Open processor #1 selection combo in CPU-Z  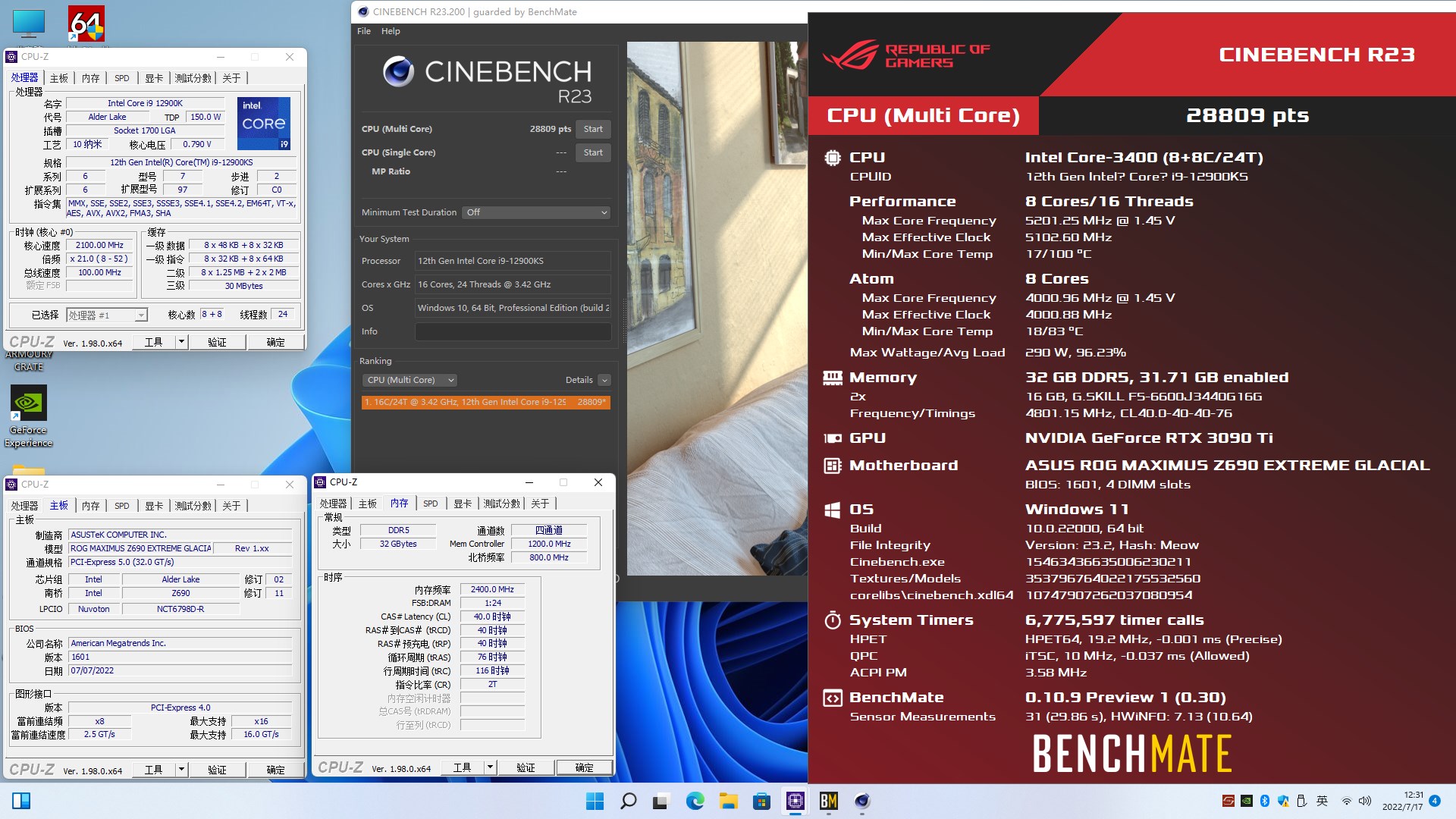tap(106, 315)
